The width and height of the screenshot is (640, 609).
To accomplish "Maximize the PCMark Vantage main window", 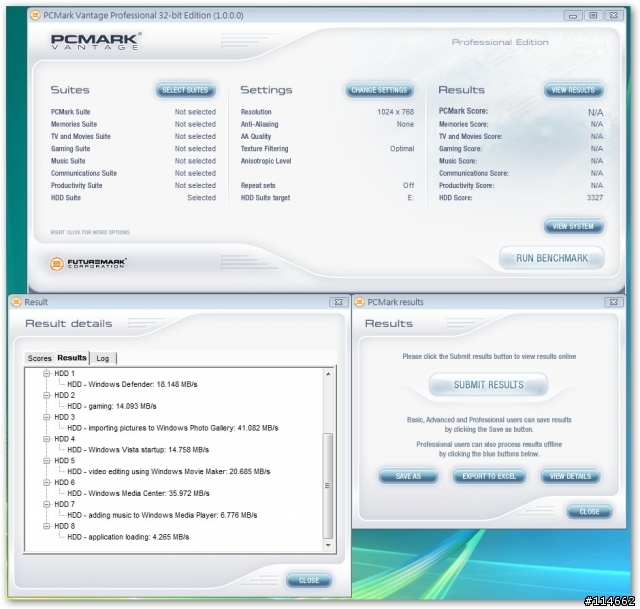I will 593,16.
